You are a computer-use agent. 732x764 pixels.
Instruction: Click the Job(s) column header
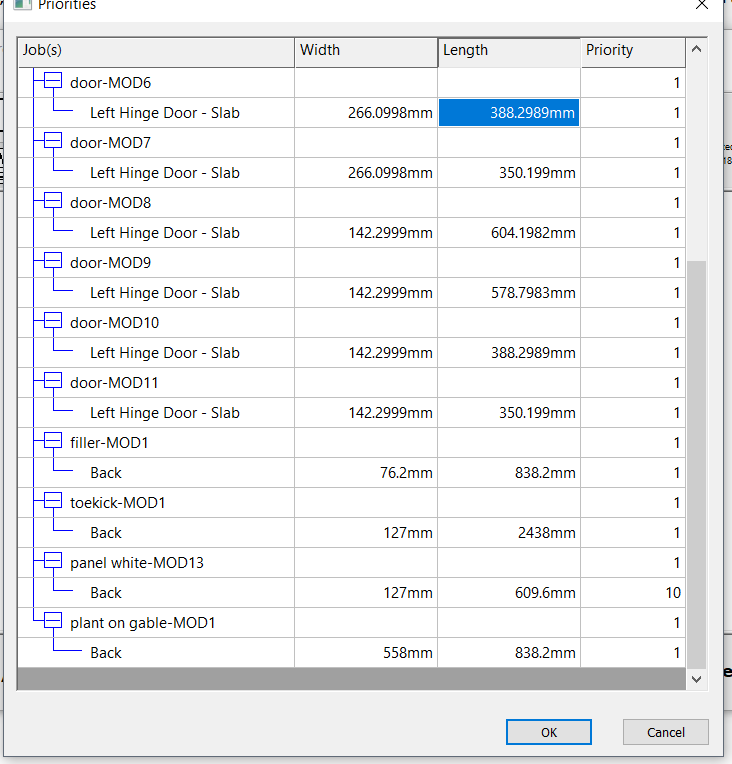156,50
